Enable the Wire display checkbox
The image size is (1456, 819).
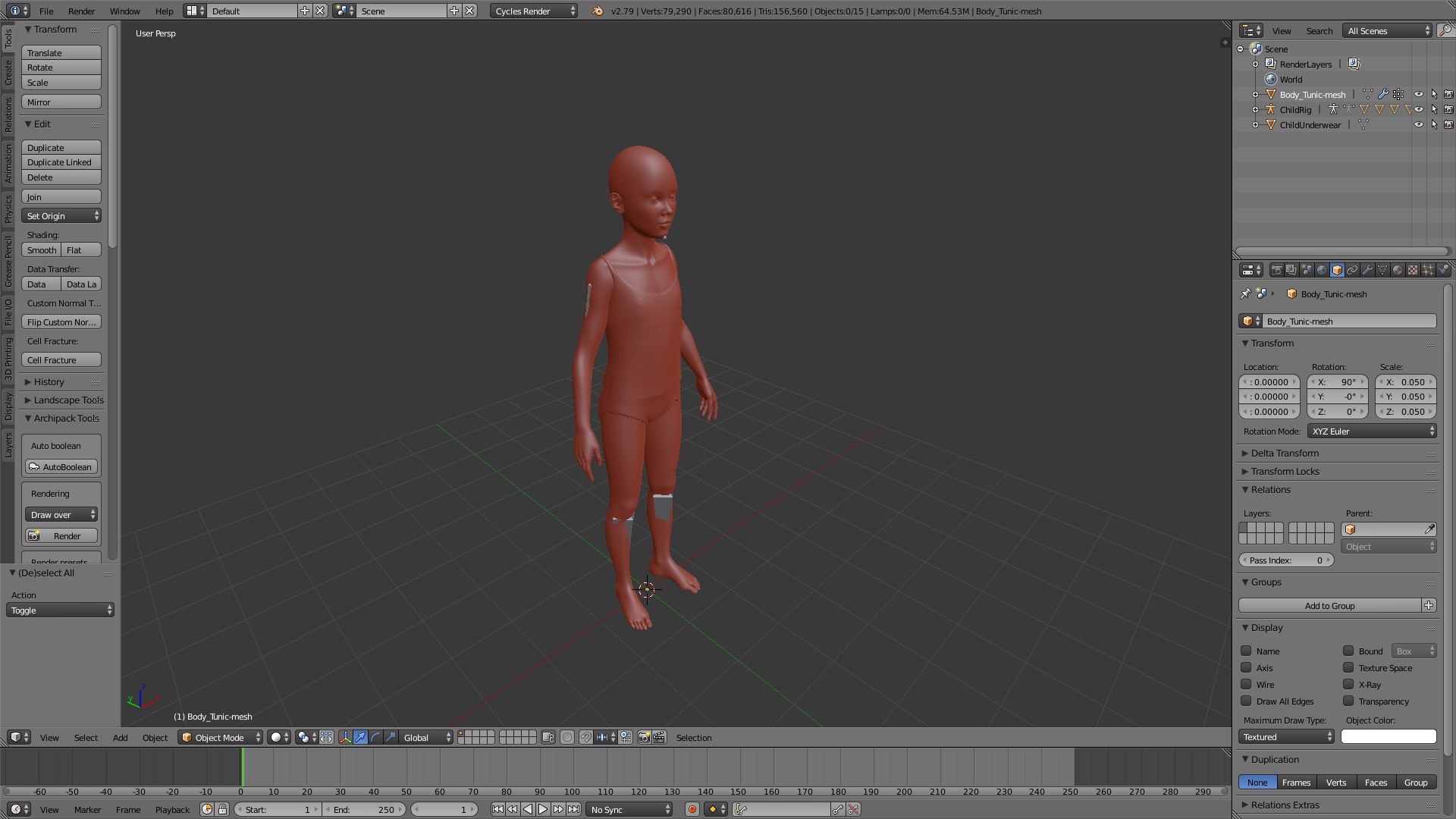click(x=1246, y=684)
